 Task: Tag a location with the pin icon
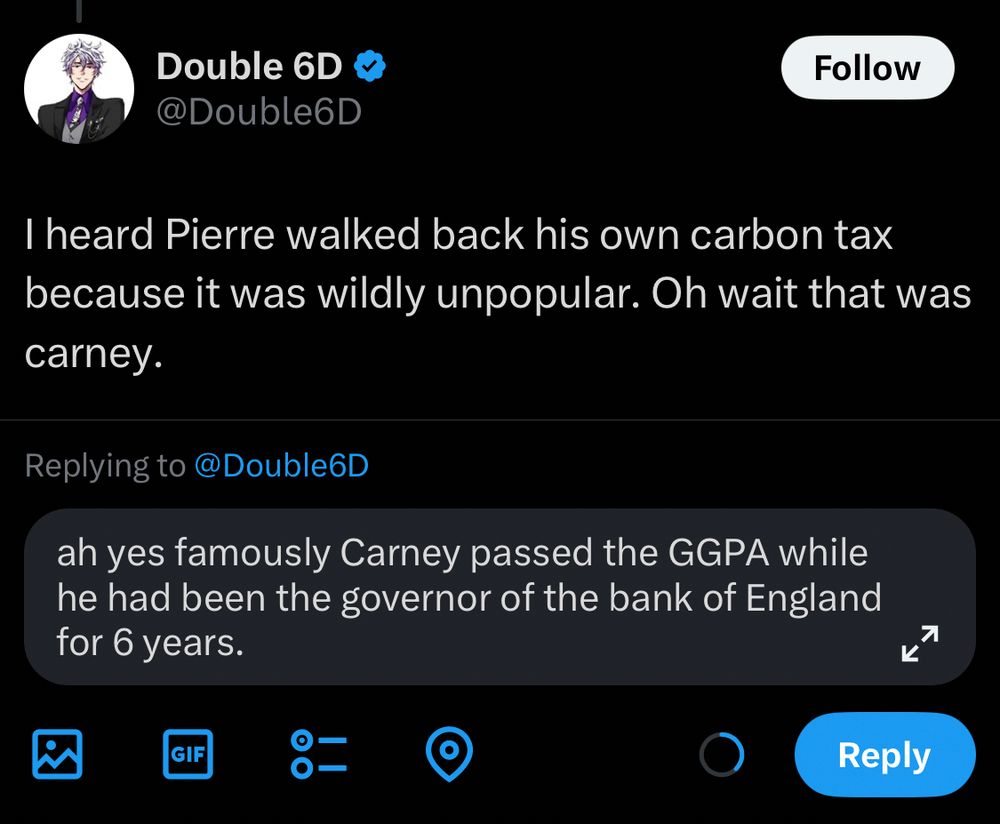pos(449,754)
